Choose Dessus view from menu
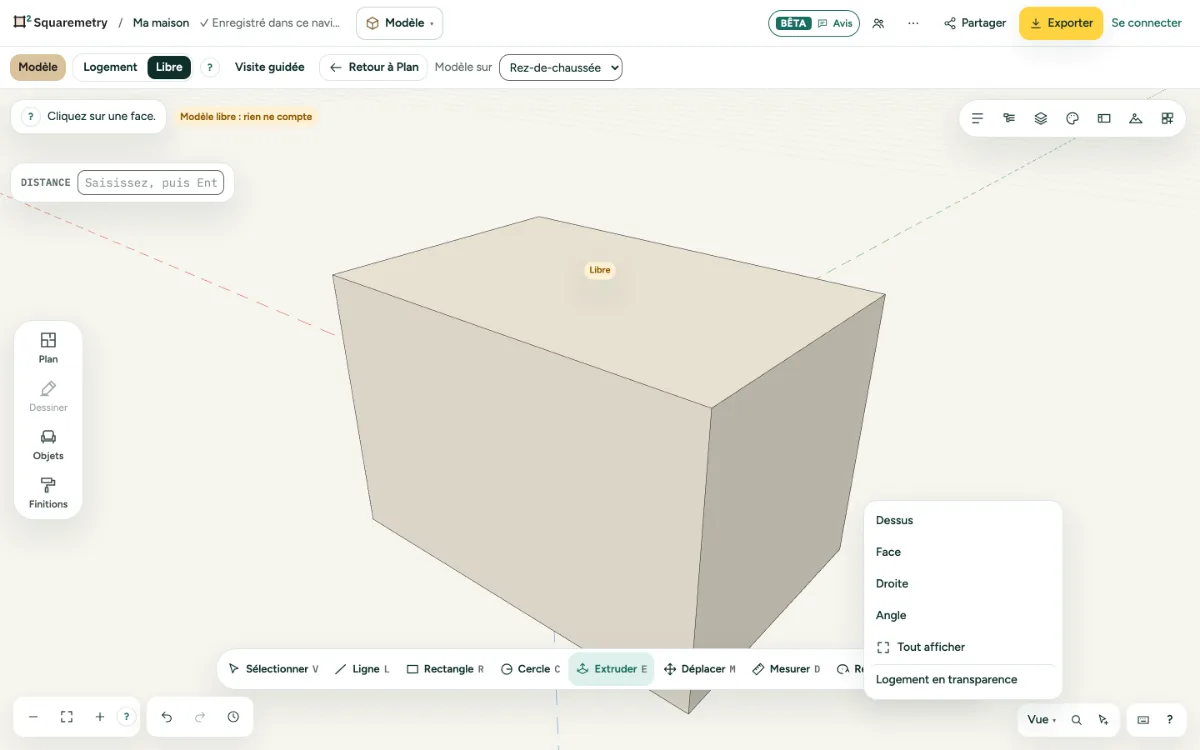Screen dimensions: 1200x750 pyautogui.click(x=963, y=520)
